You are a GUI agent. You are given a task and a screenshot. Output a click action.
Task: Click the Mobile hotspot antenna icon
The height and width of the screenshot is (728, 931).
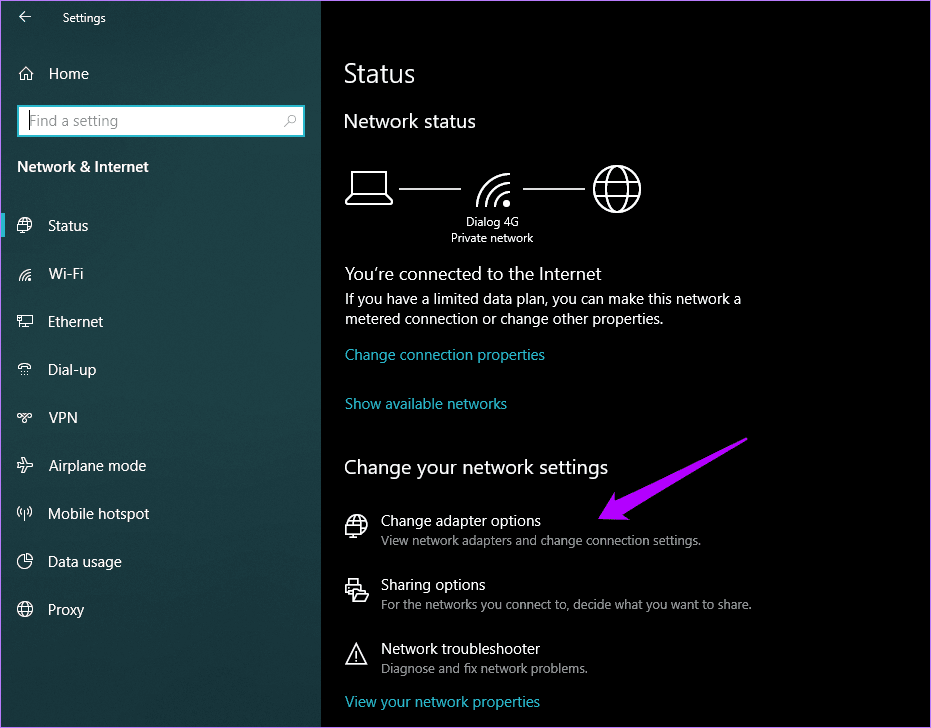[x=25, y=513]
